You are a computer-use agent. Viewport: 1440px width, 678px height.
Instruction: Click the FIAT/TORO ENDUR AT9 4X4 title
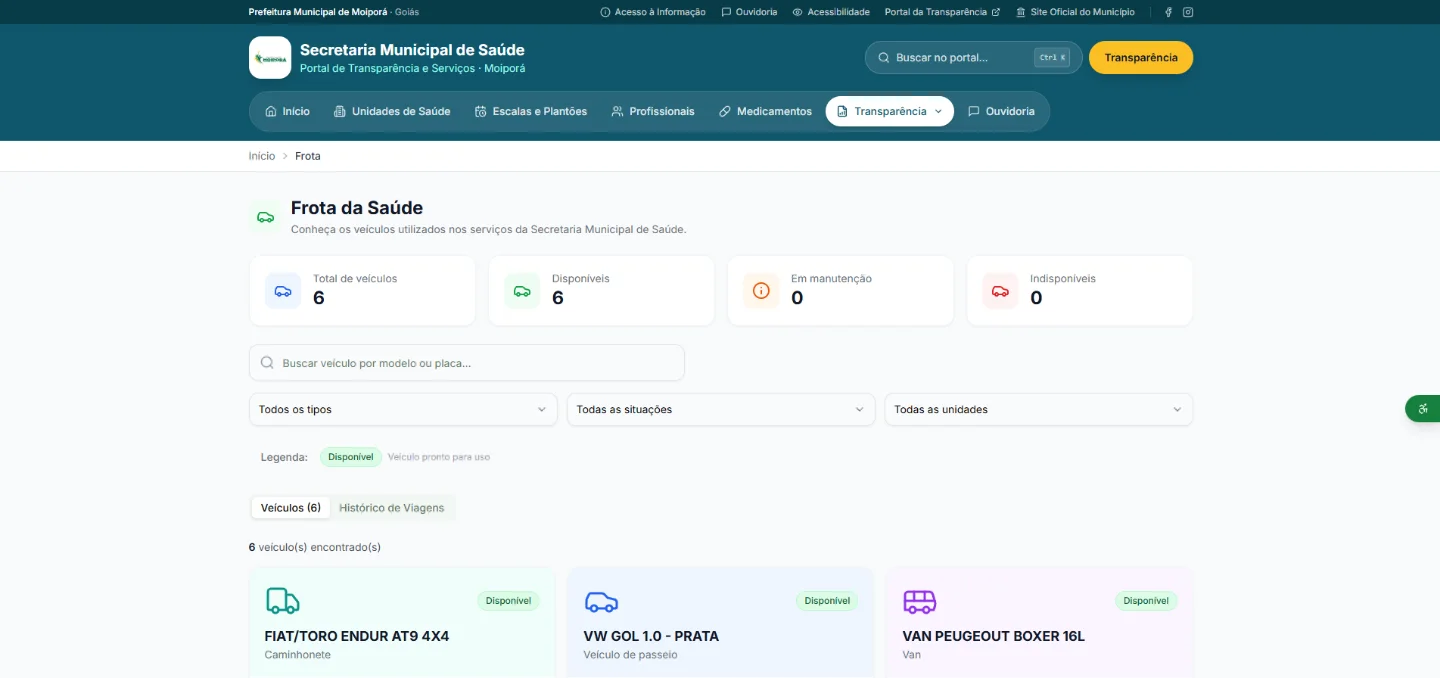(357, 636)
